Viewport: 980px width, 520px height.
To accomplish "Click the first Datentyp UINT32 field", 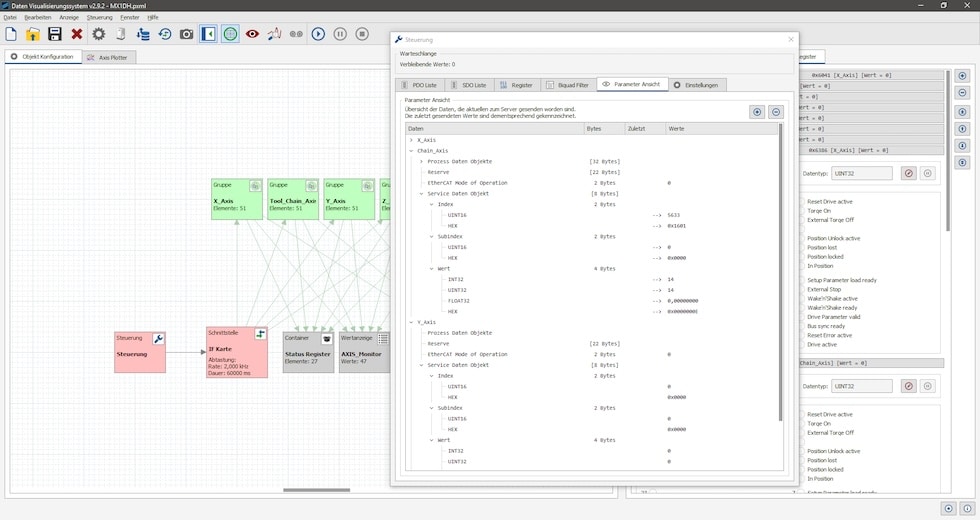I will pyautogui.click(x=860, y=173).
